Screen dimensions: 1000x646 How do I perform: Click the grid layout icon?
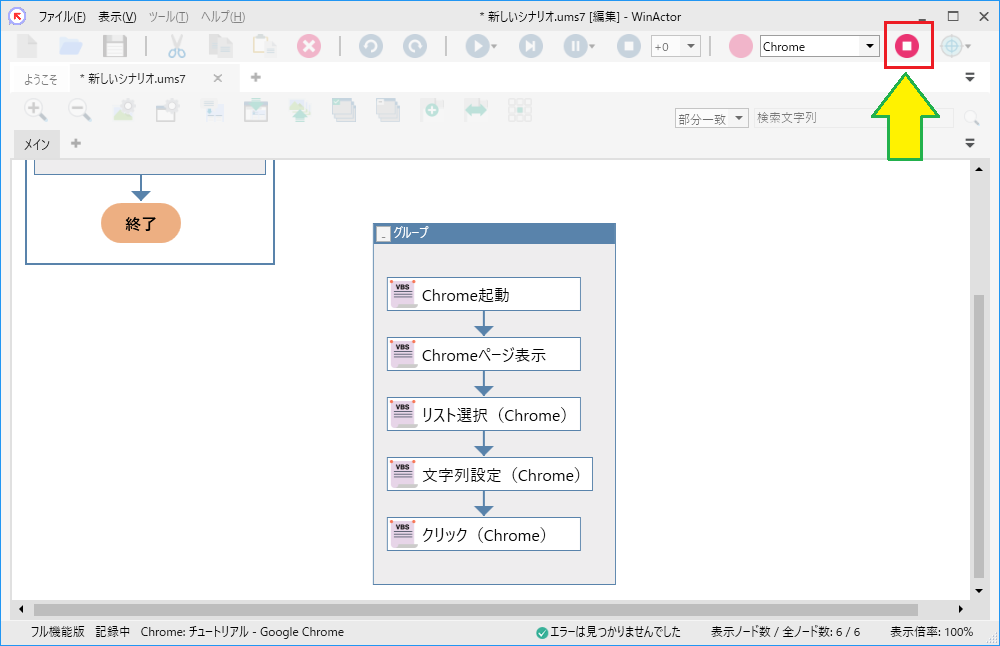click(520, 110)
